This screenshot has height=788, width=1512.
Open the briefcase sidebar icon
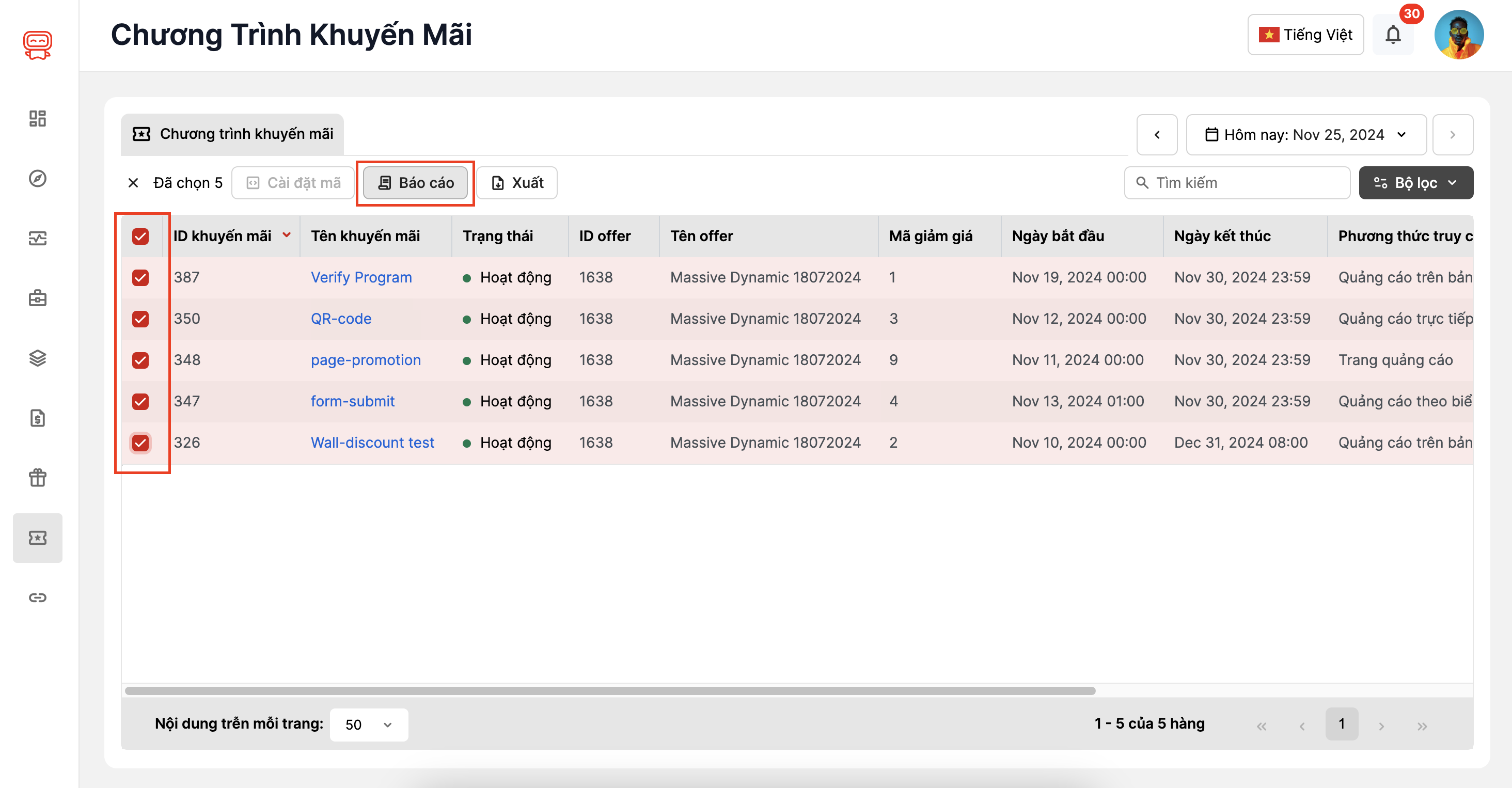(38, 298)
